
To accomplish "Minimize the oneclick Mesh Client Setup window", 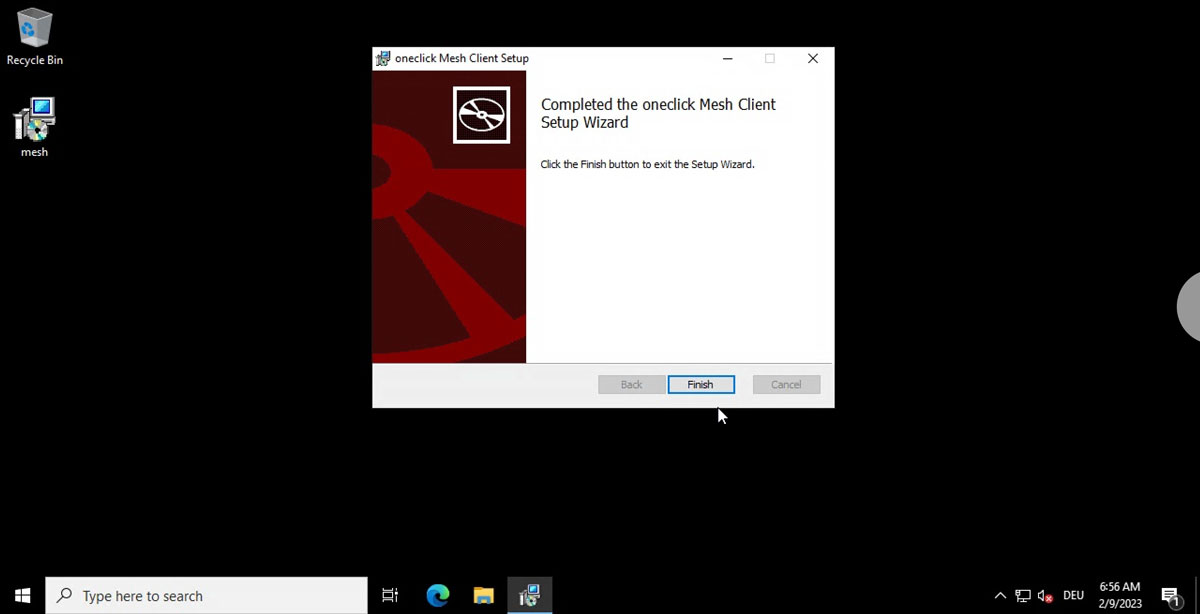I will coord(726,59).
